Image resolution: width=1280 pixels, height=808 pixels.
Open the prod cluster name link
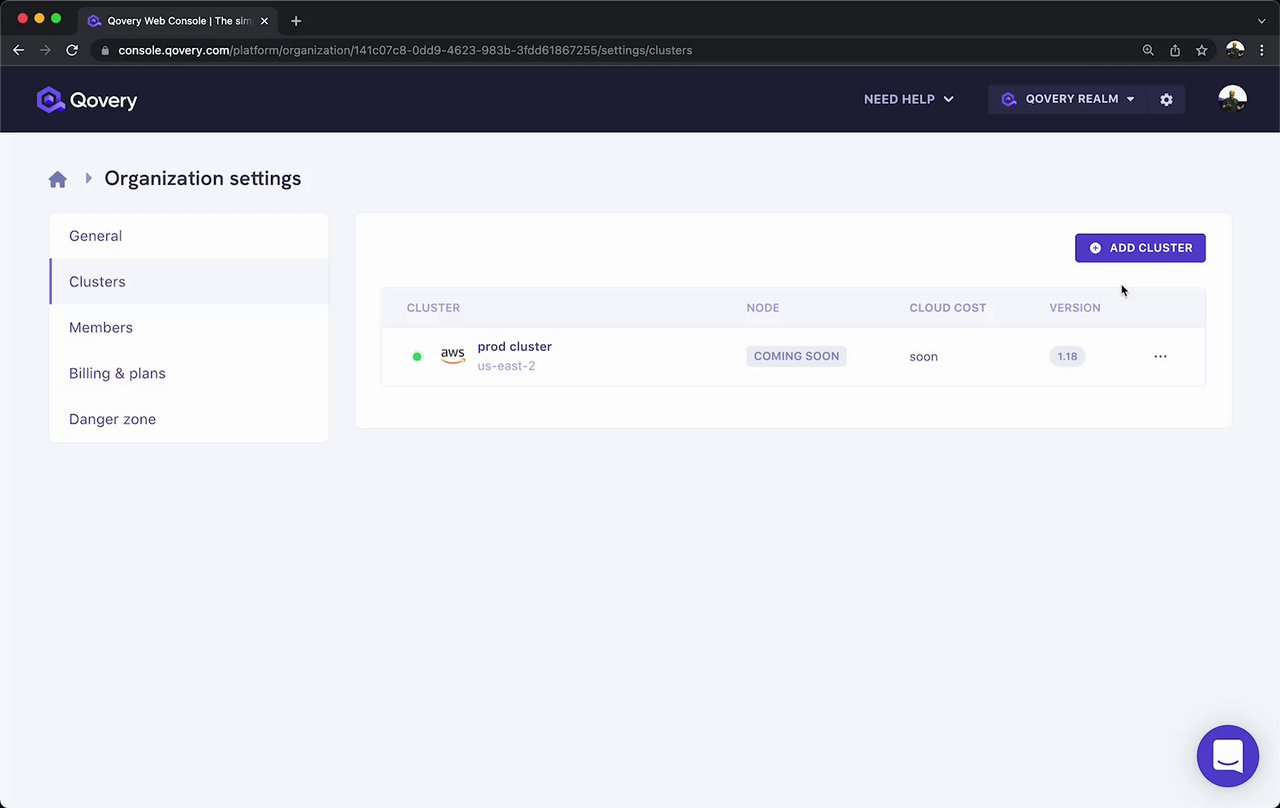click(514, 347)
